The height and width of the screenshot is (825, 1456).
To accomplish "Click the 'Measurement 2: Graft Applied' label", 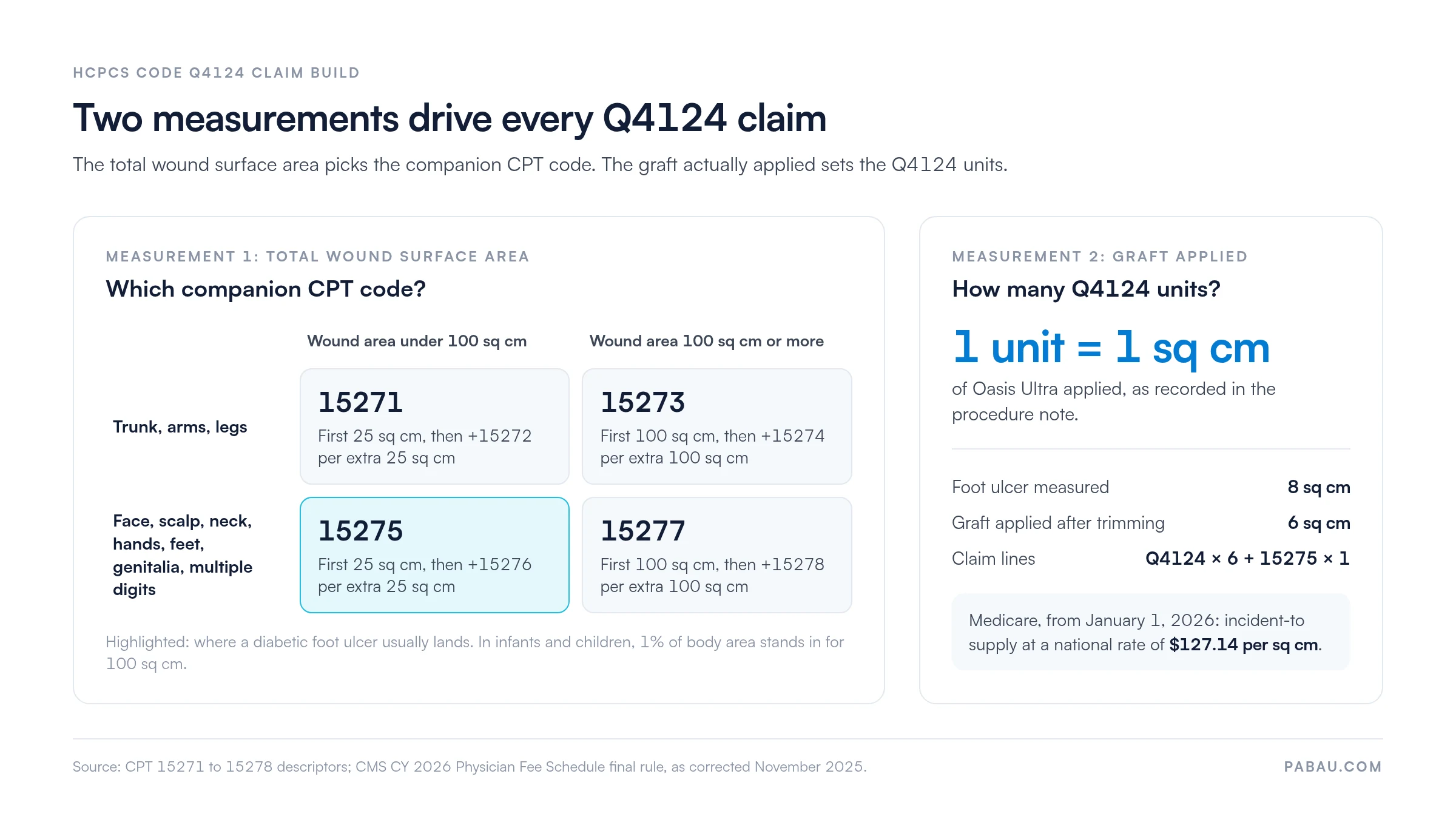I will [x=1100, y=257].
